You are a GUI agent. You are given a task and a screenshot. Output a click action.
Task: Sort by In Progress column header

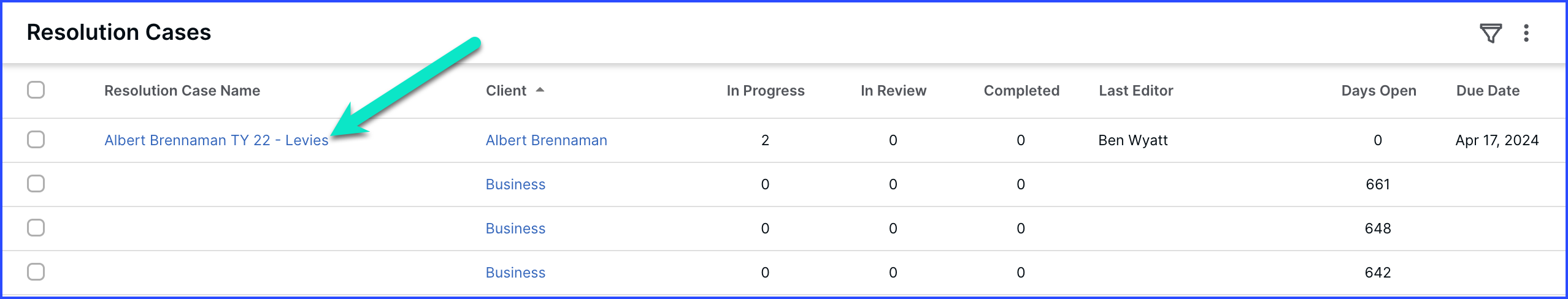click(x=765, y=91)
